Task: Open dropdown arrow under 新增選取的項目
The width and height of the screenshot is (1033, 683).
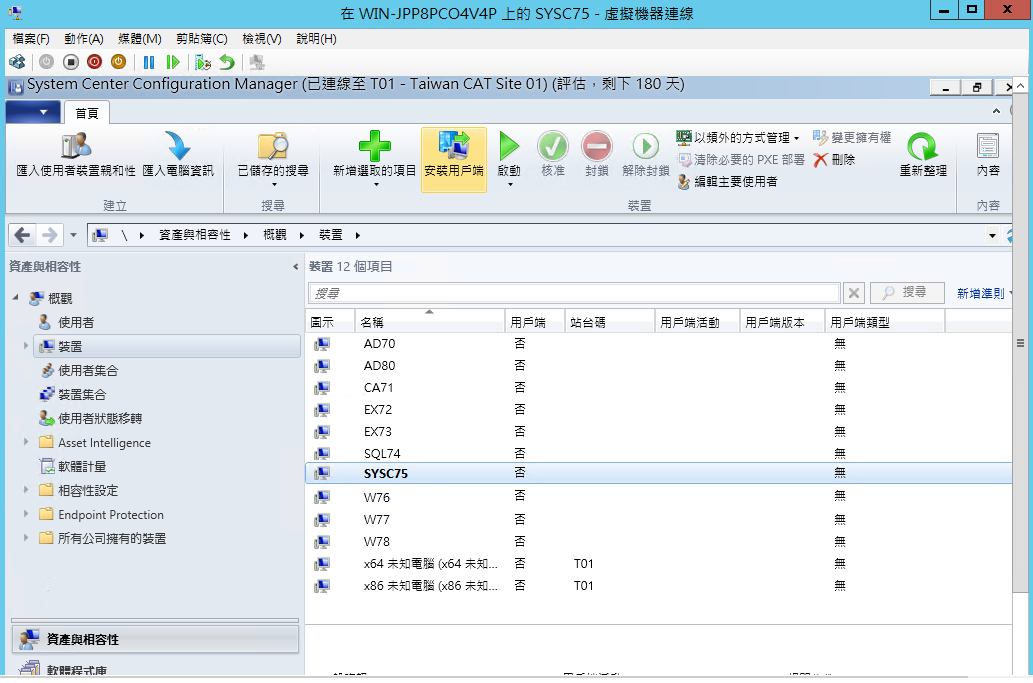Action: pyautogui.click(x=376, y=185)
